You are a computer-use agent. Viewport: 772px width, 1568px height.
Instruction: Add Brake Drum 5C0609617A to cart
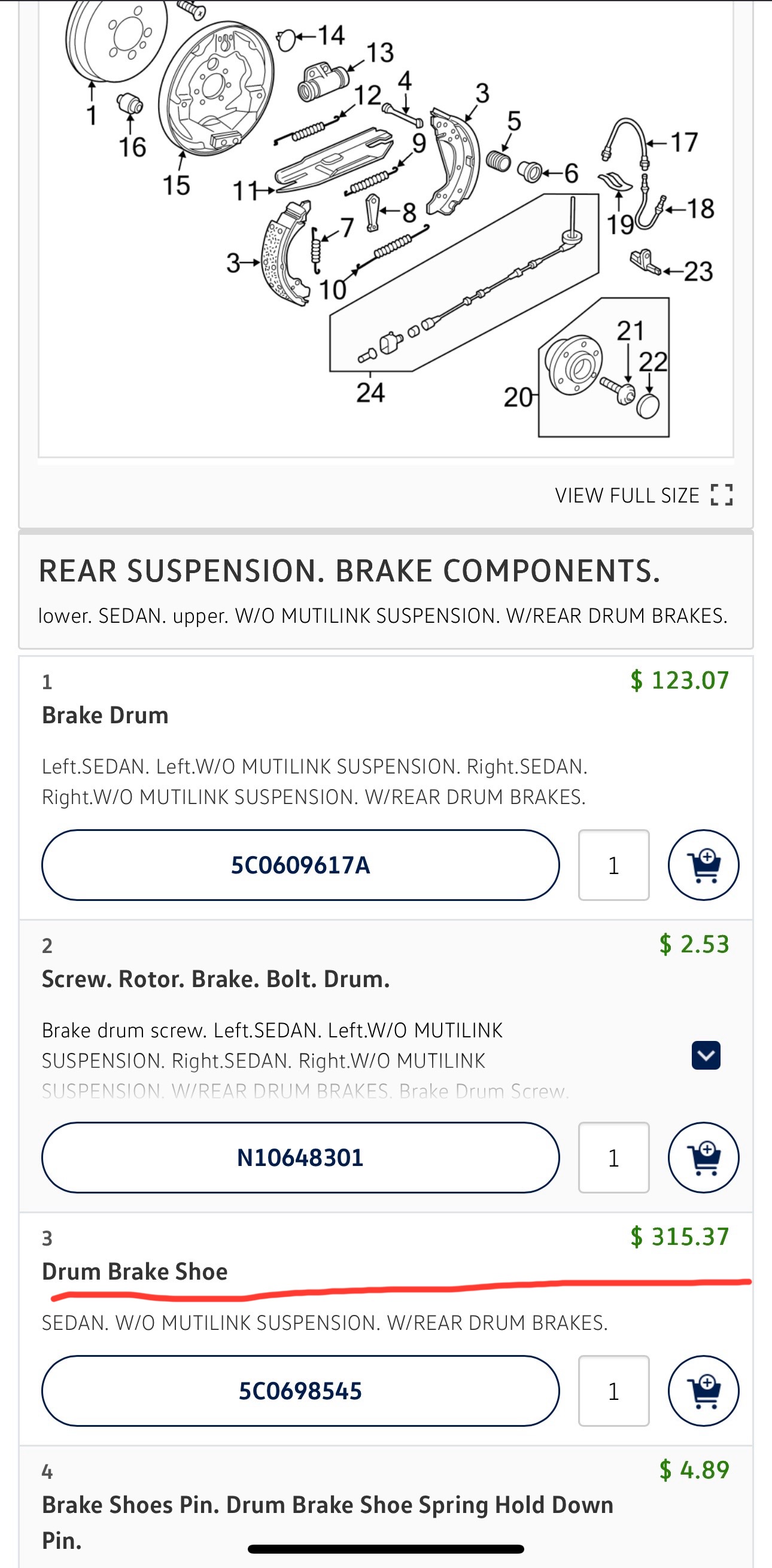(x=703, y=865)
